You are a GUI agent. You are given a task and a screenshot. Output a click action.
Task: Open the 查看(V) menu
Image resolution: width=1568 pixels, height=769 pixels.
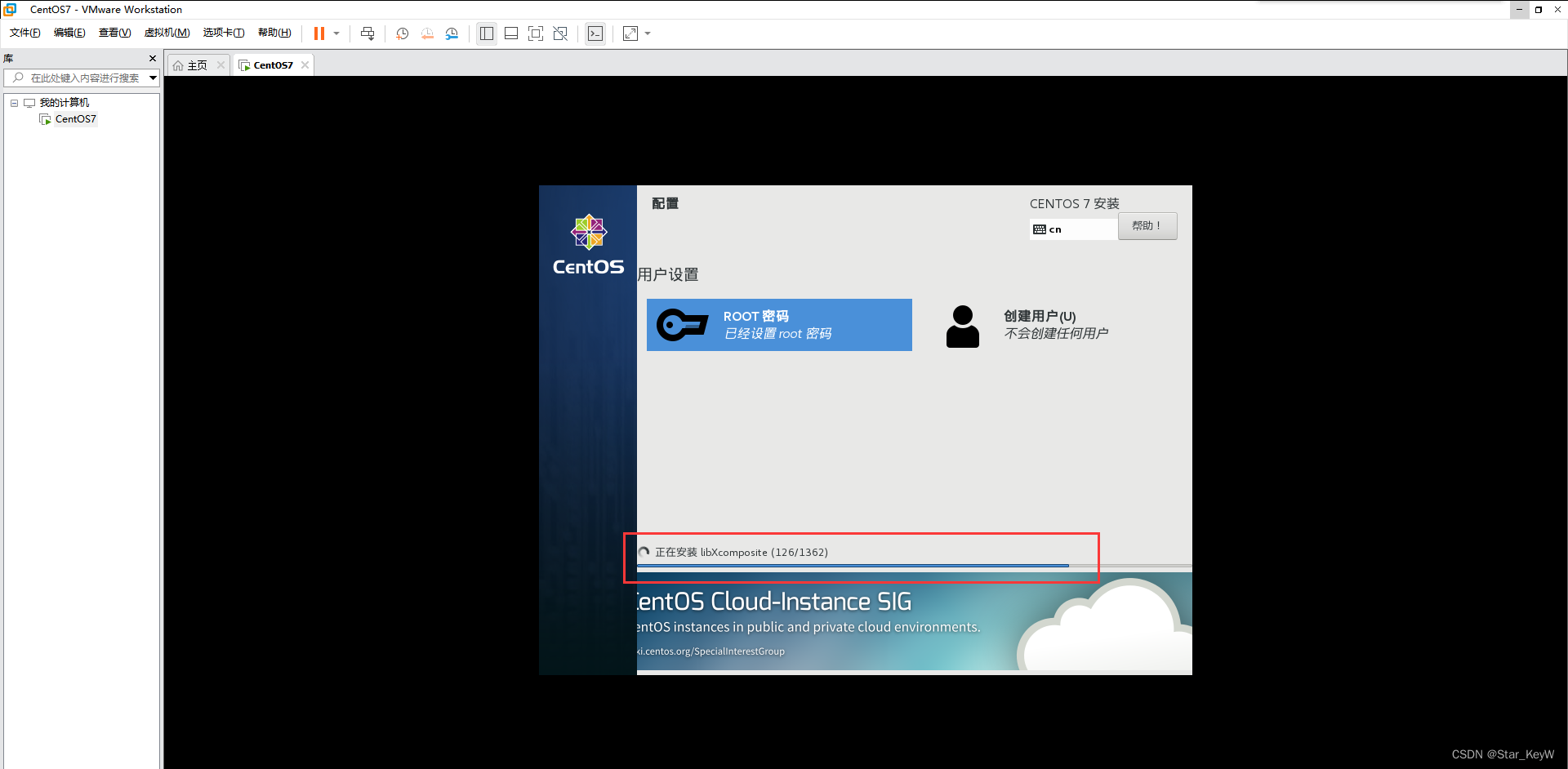click(114, 33)
